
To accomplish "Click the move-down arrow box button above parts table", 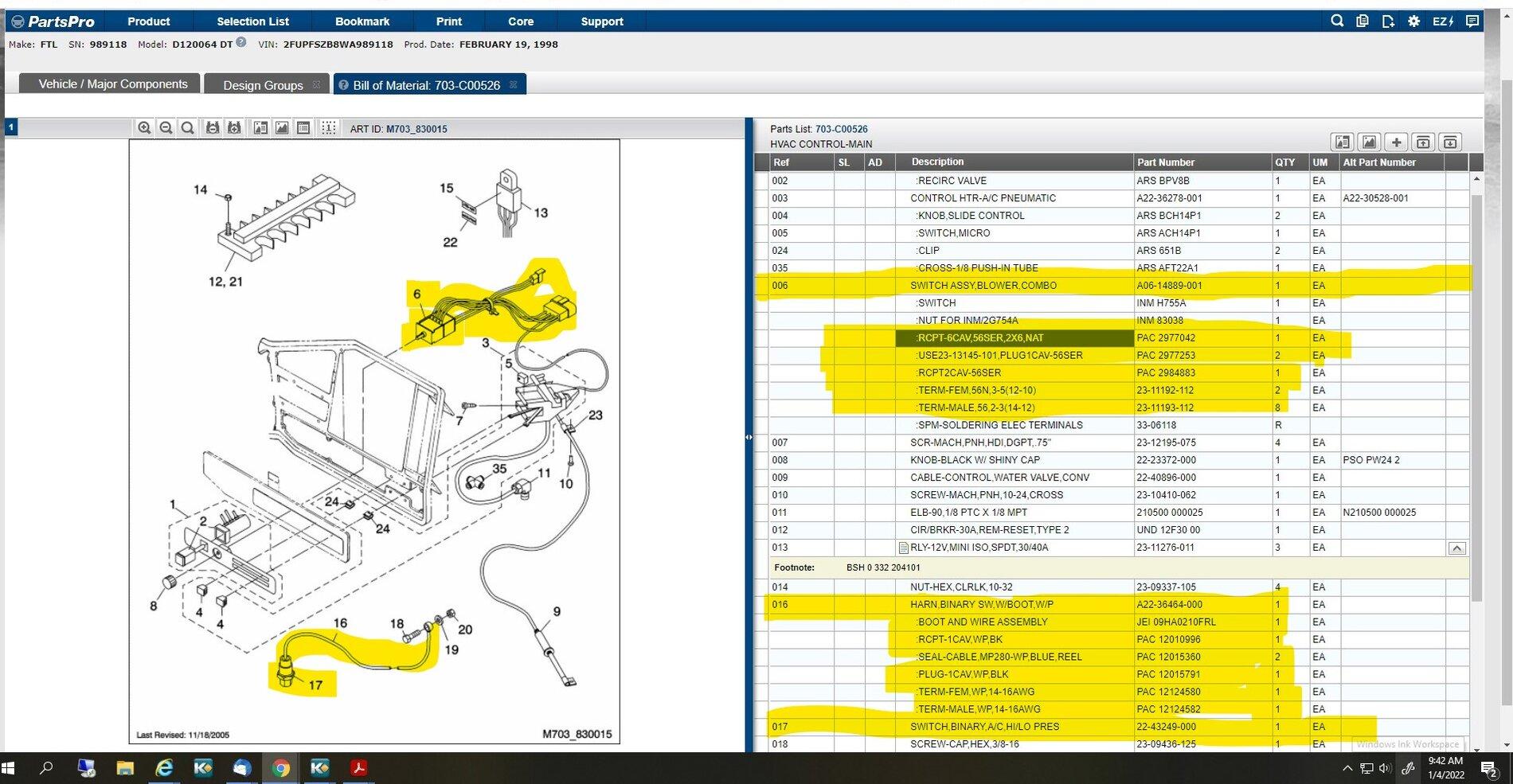I will 1450,142.
